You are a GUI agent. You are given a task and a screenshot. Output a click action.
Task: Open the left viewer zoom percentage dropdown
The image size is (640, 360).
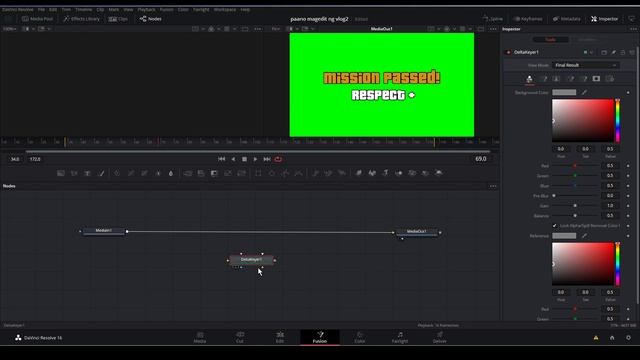9,29
